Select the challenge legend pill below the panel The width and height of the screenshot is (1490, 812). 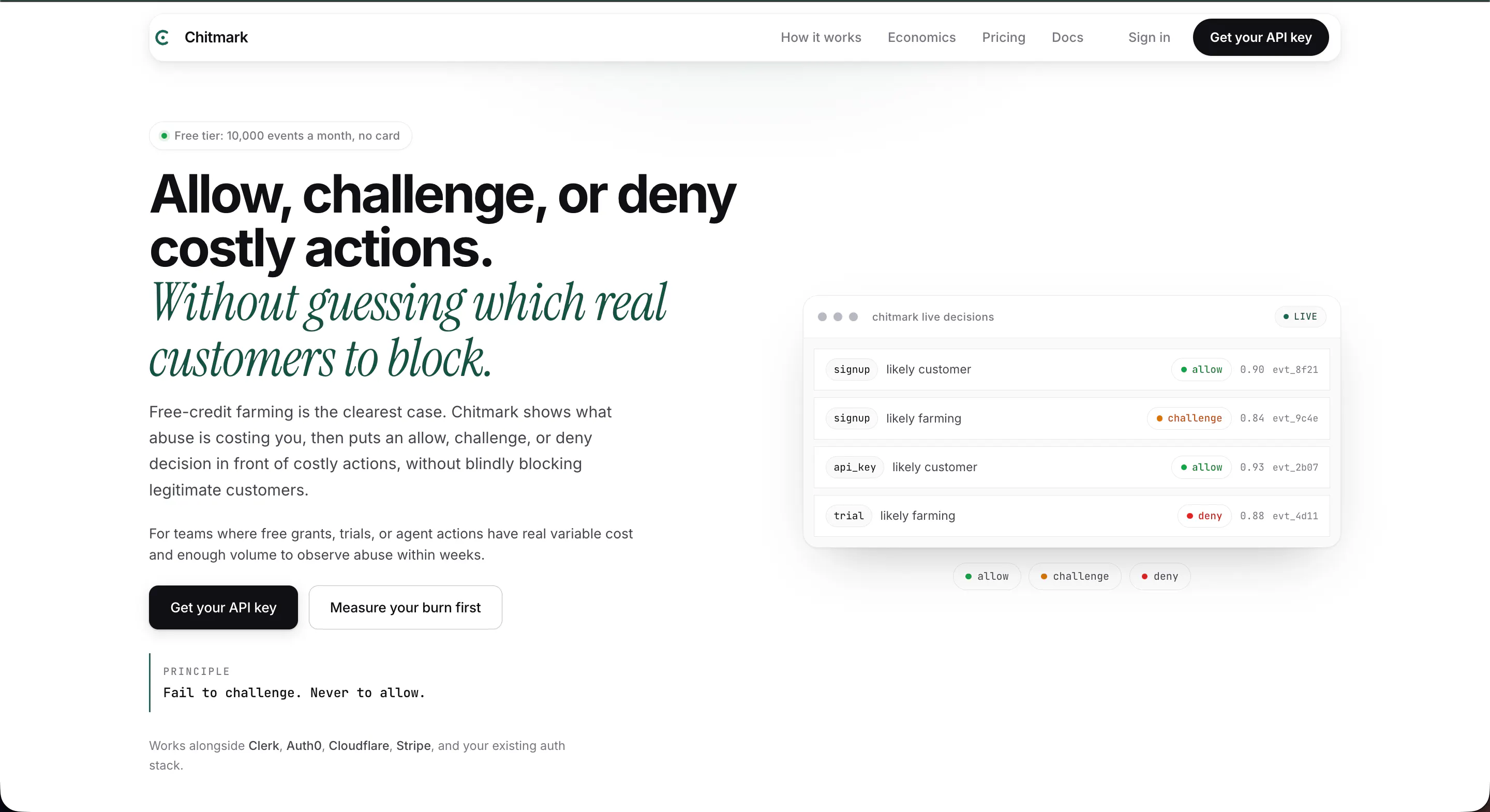pos(1075,577)
